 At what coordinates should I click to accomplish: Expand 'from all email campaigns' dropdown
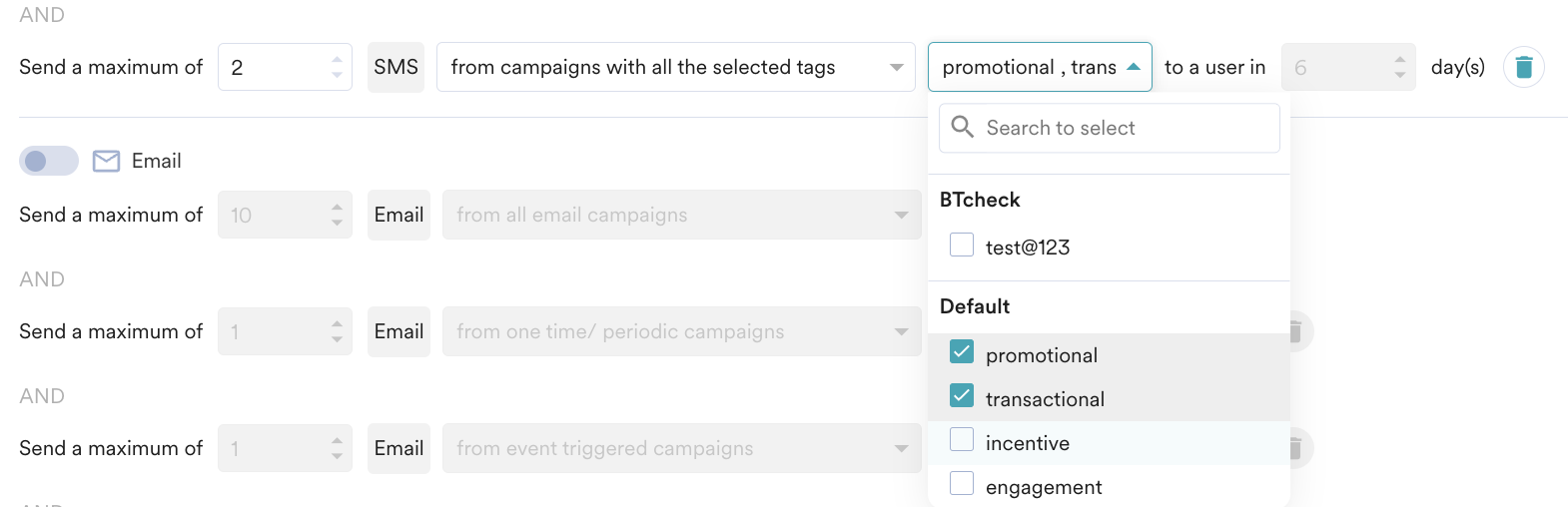[x=681, y=215]
